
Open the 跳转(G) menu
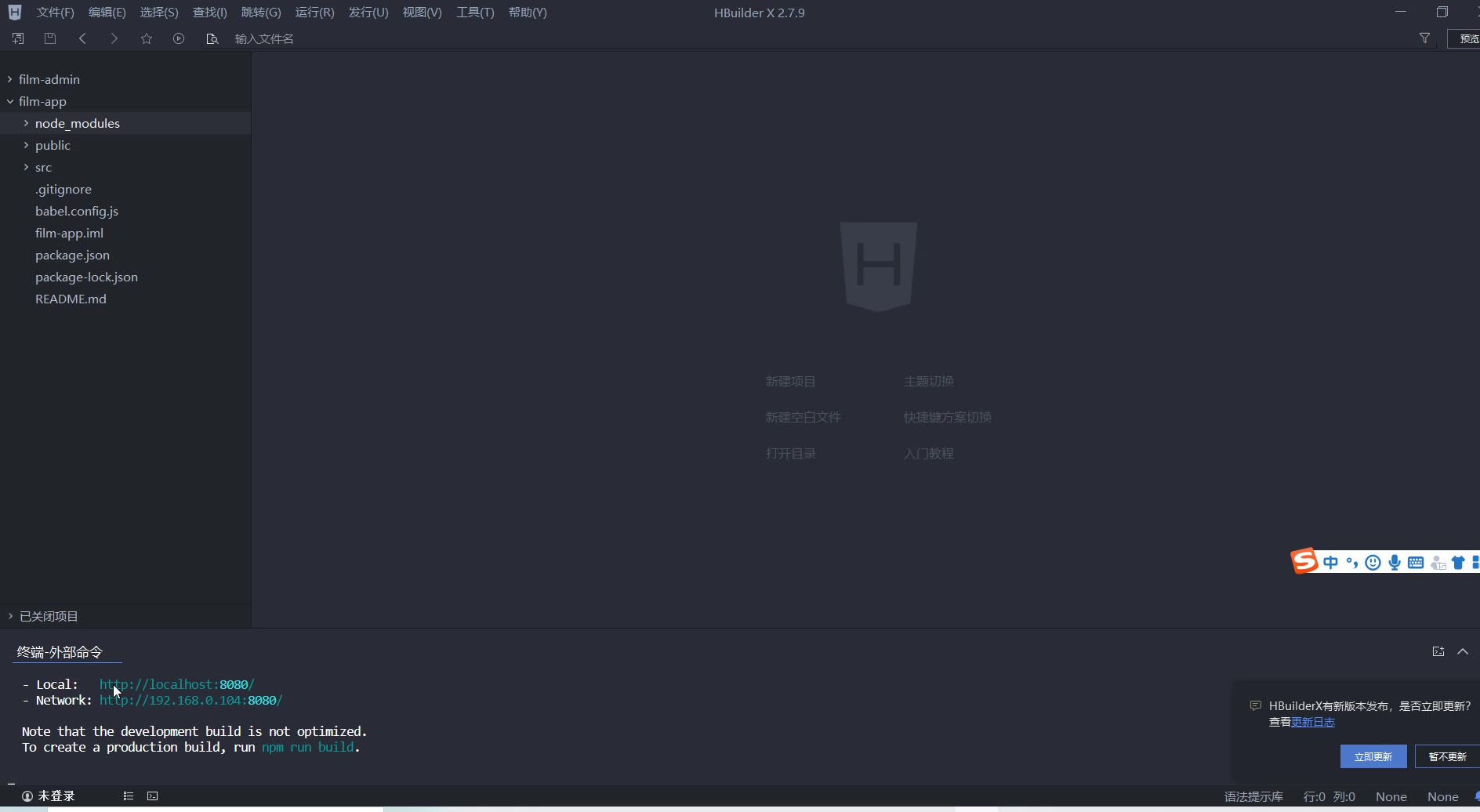click(x=261, y=13)
